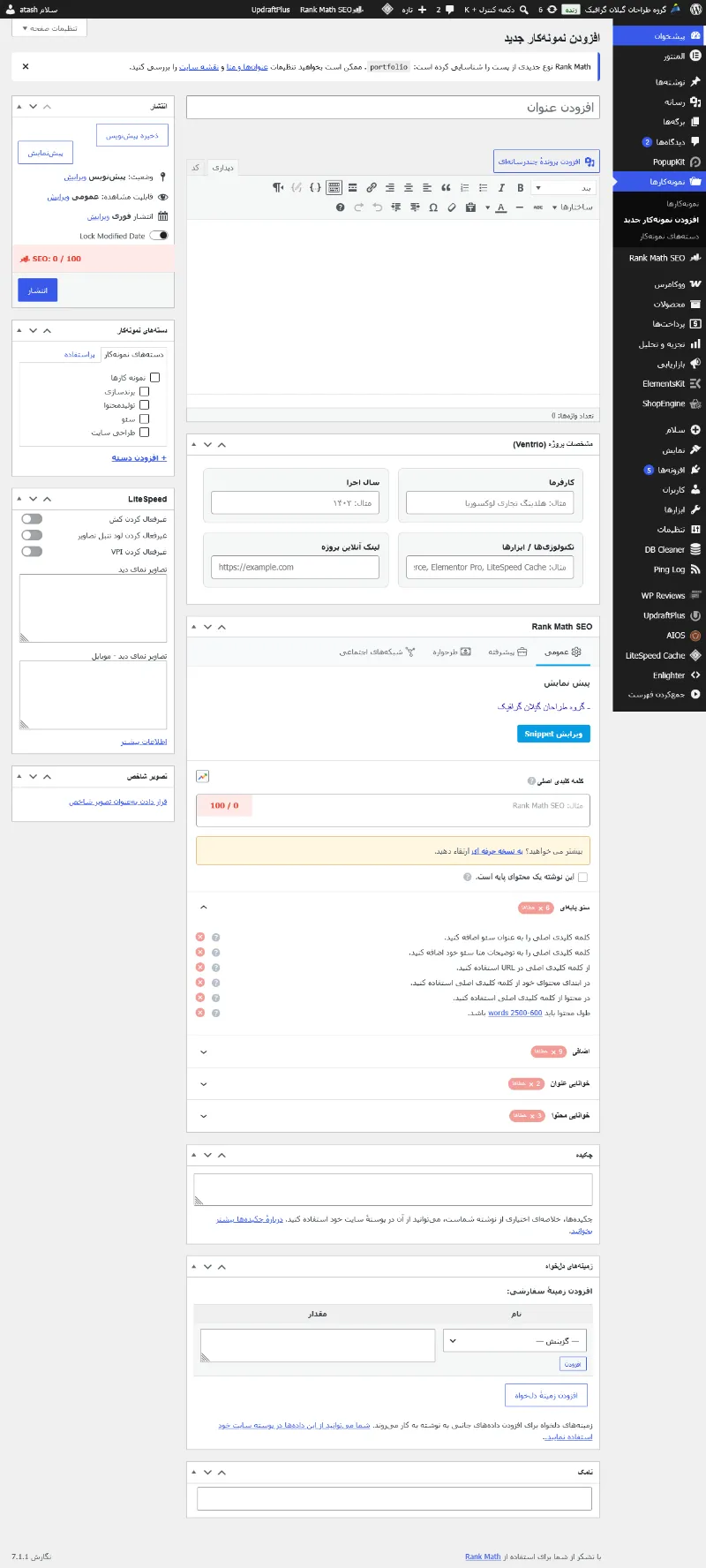Expand the اضافی SEO checks section
This screenshot has height=1568, width=706.
tap(204, 1052)
